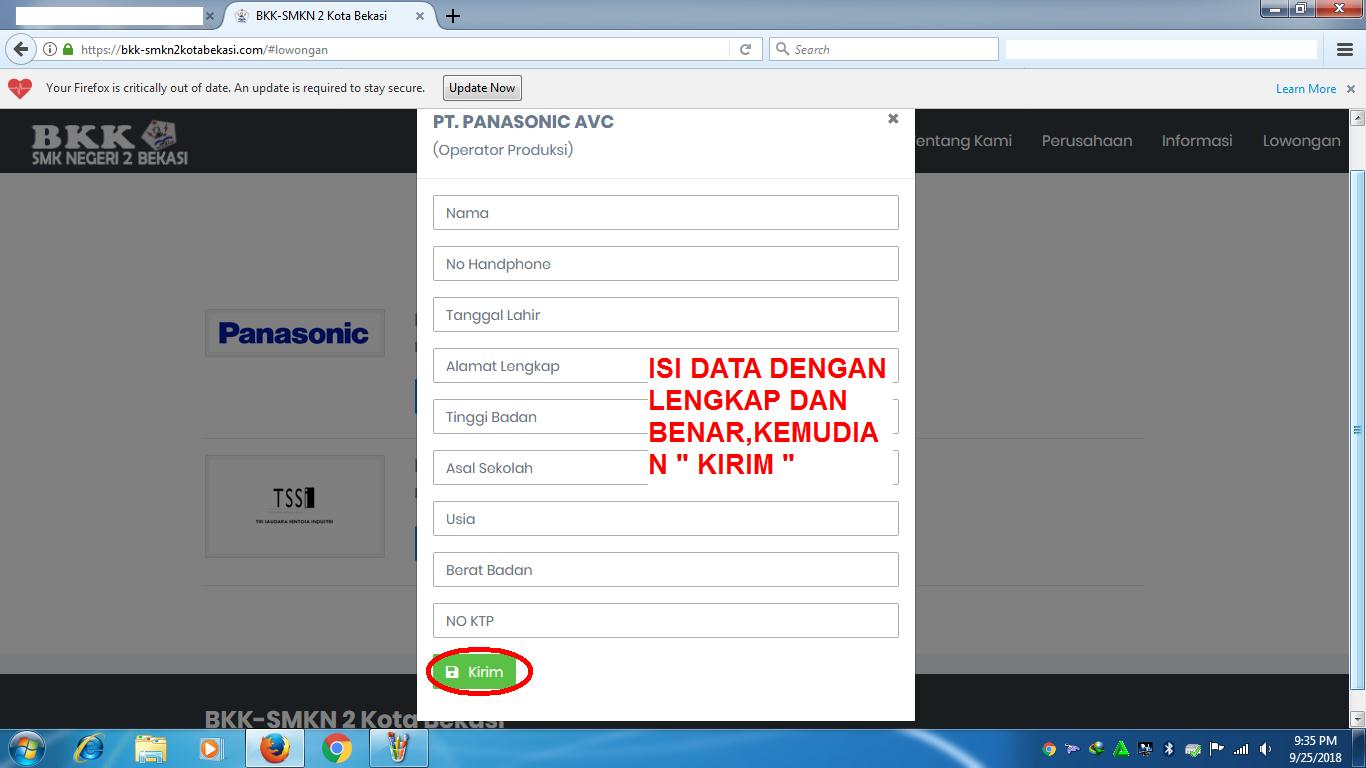Image resolution: width=1366 pixels, height=768 pixels.
Task: Open the Learn More link
Action: click(x=1306, y=89)
